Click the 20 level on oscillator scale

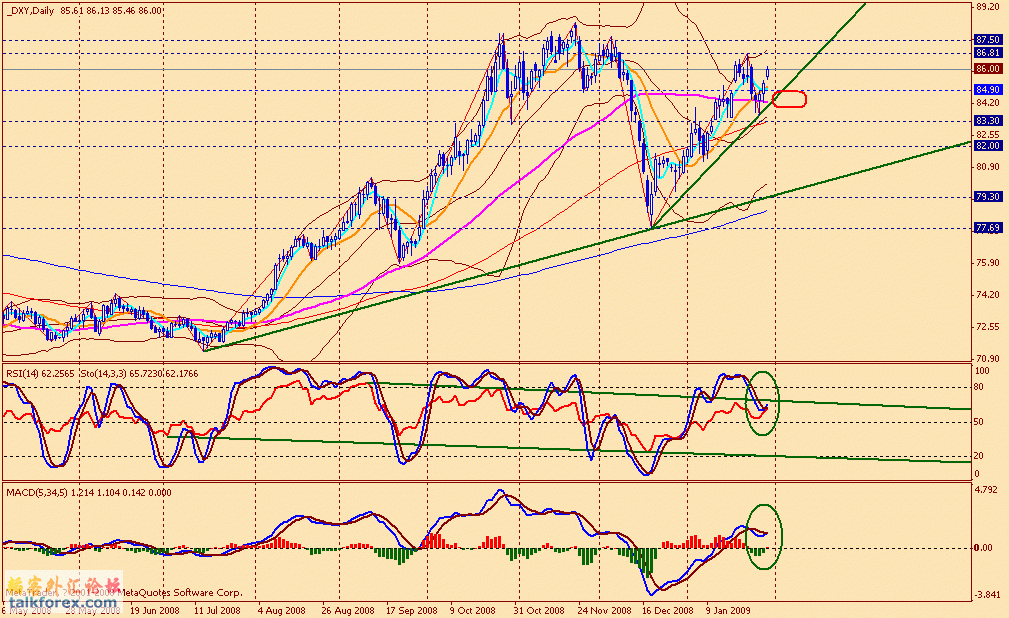pyautogui.click(x=979, y=456)
